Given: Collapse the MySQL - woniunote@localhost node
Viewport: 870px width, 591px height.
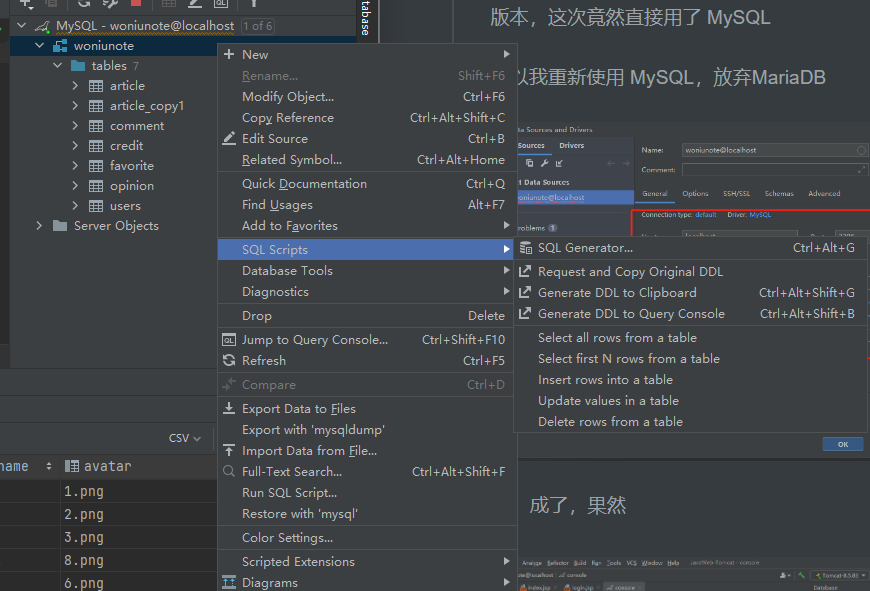Looking at the screenshot, I should [21, 26].
